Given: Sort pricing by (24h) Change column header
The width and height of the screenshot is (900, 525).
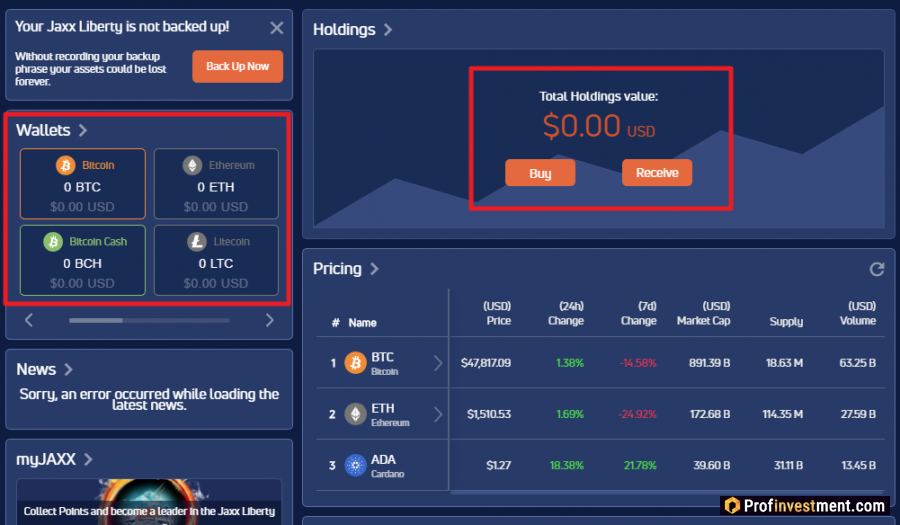Looking at the screenshot, I should coord(566,313).
